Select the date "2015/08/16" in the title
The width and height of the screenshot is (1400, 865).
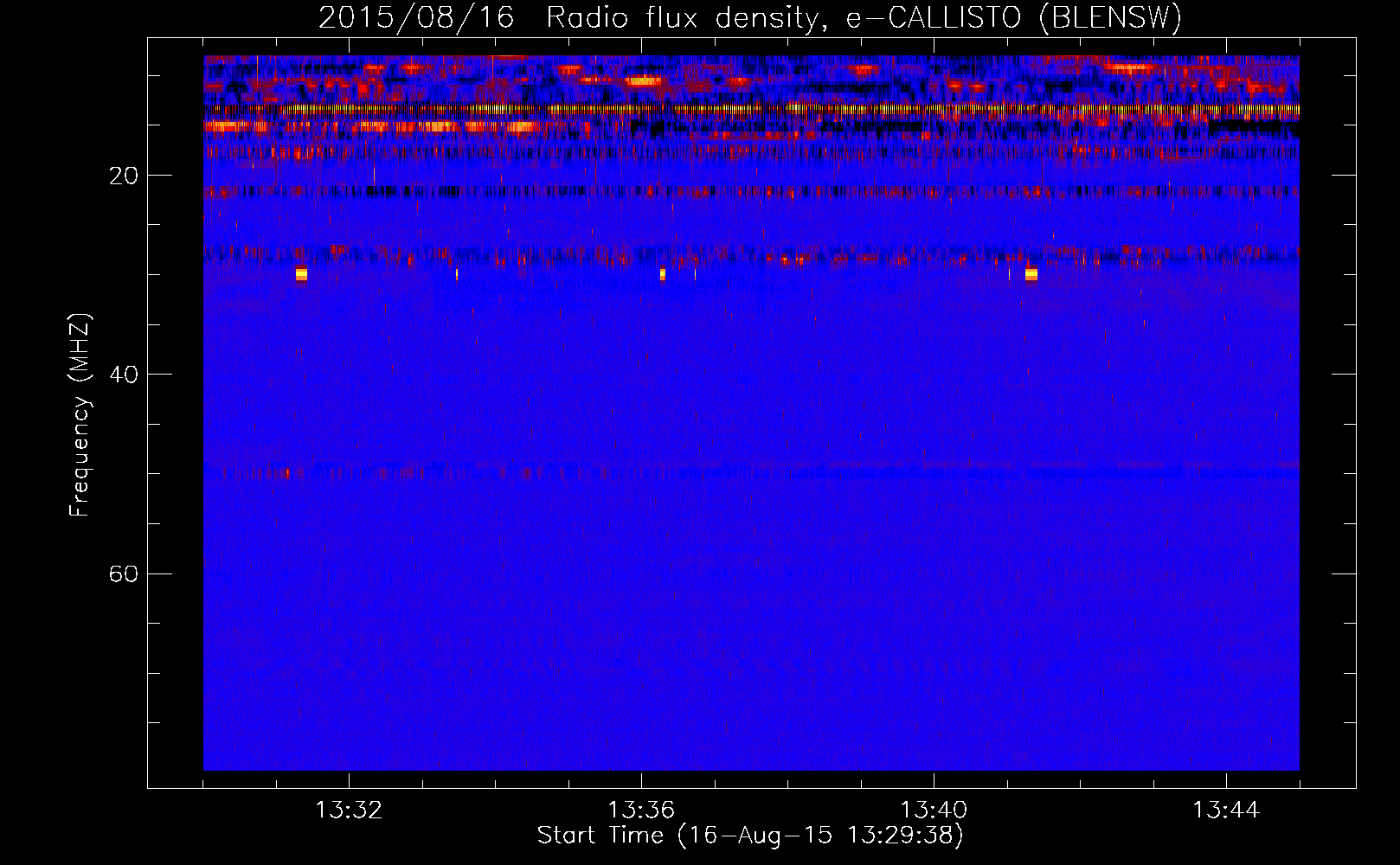pyautogui.click(x=416, y=18)
